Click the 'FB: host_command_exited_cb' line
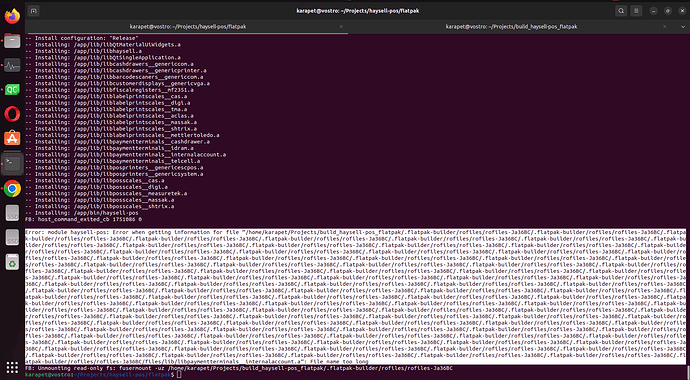This screenshot has width=690, height=380. (x=83, y=219)
